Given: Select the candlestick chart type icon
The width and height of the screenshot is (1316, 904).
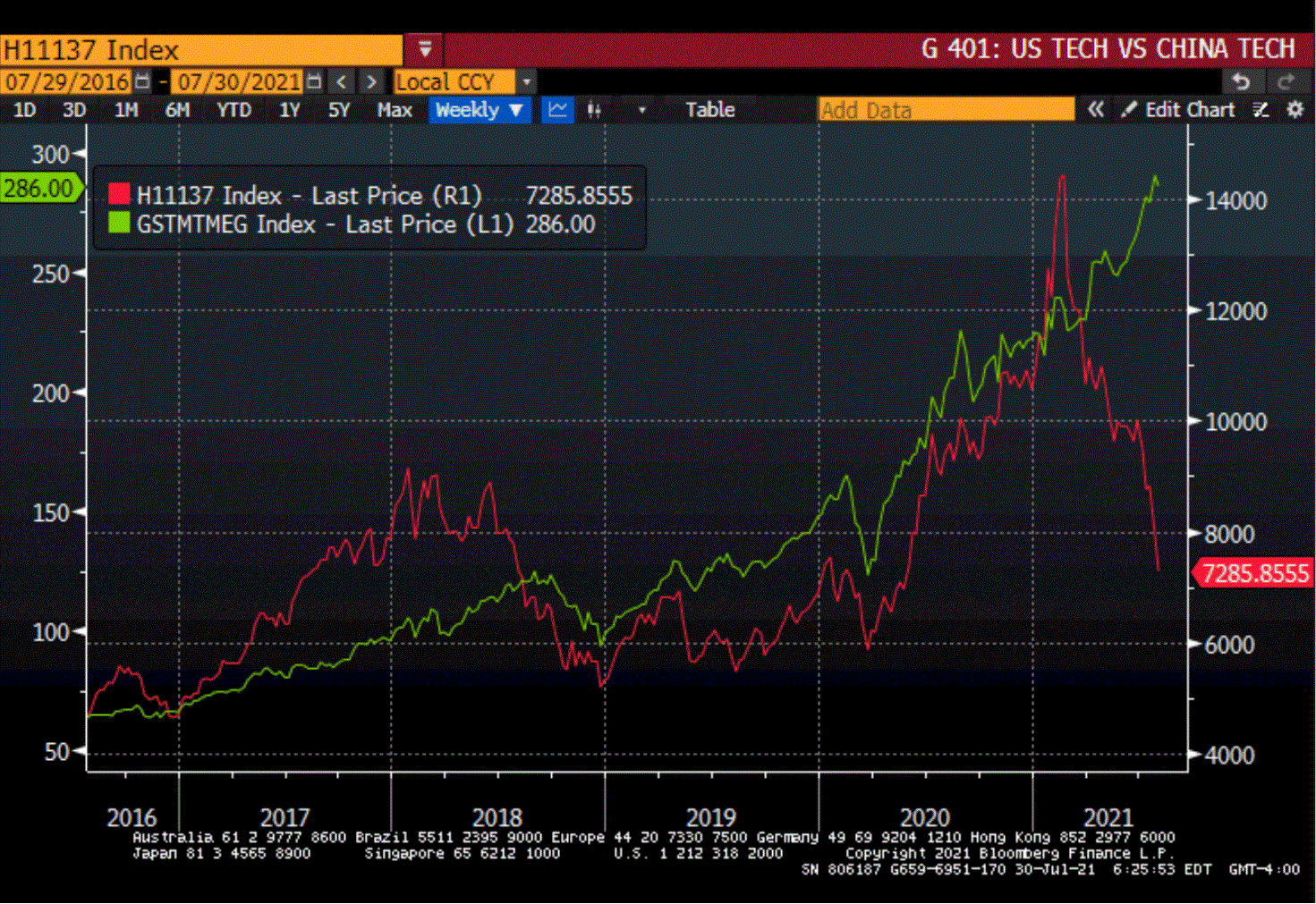Looking at the screenshot, I should click(594, 110).
